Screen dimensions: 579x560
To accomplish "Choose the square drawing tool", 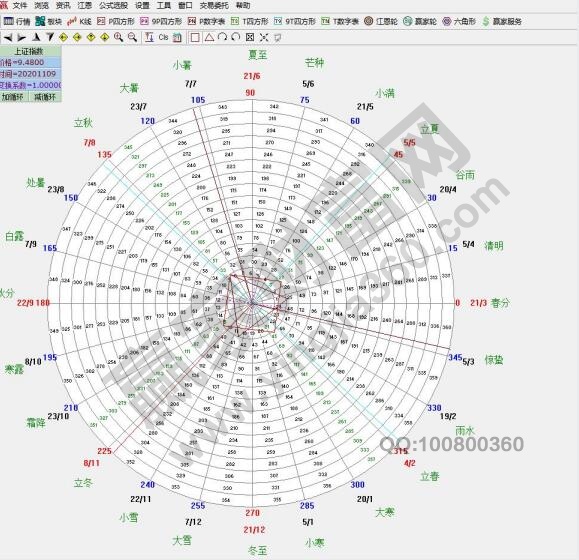I will [195, 37].
